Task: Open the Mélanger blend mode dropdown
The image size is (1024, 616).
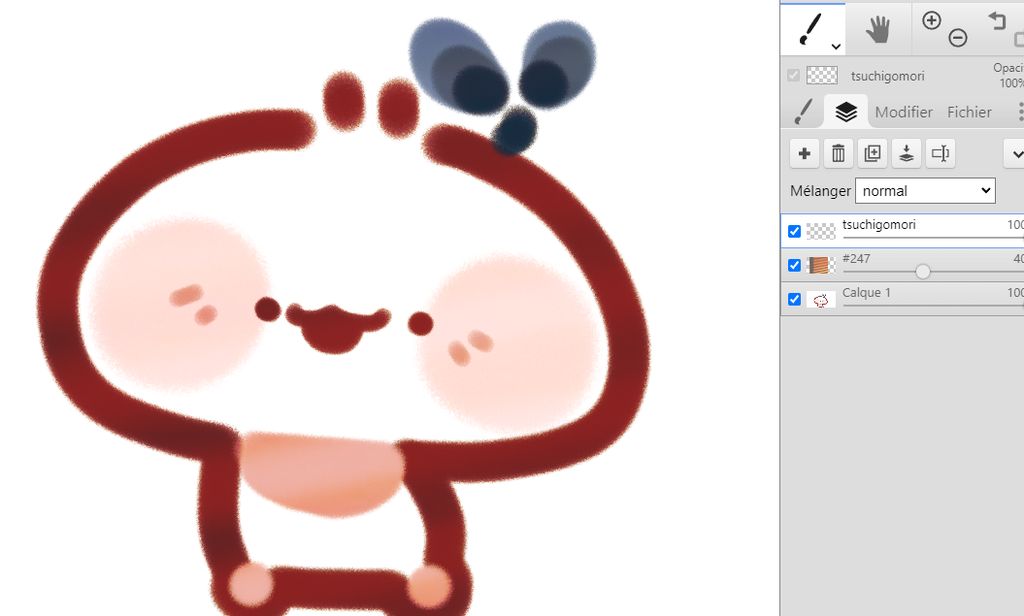Action: 925,191
